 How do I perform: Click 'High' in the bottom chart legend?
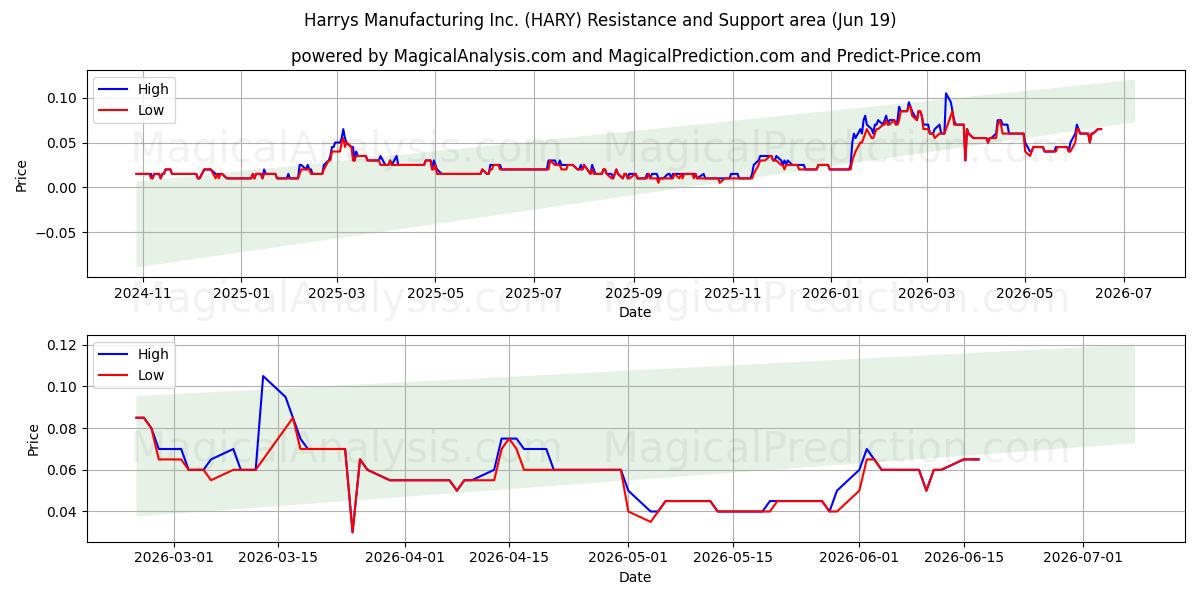tap(153, 354)
